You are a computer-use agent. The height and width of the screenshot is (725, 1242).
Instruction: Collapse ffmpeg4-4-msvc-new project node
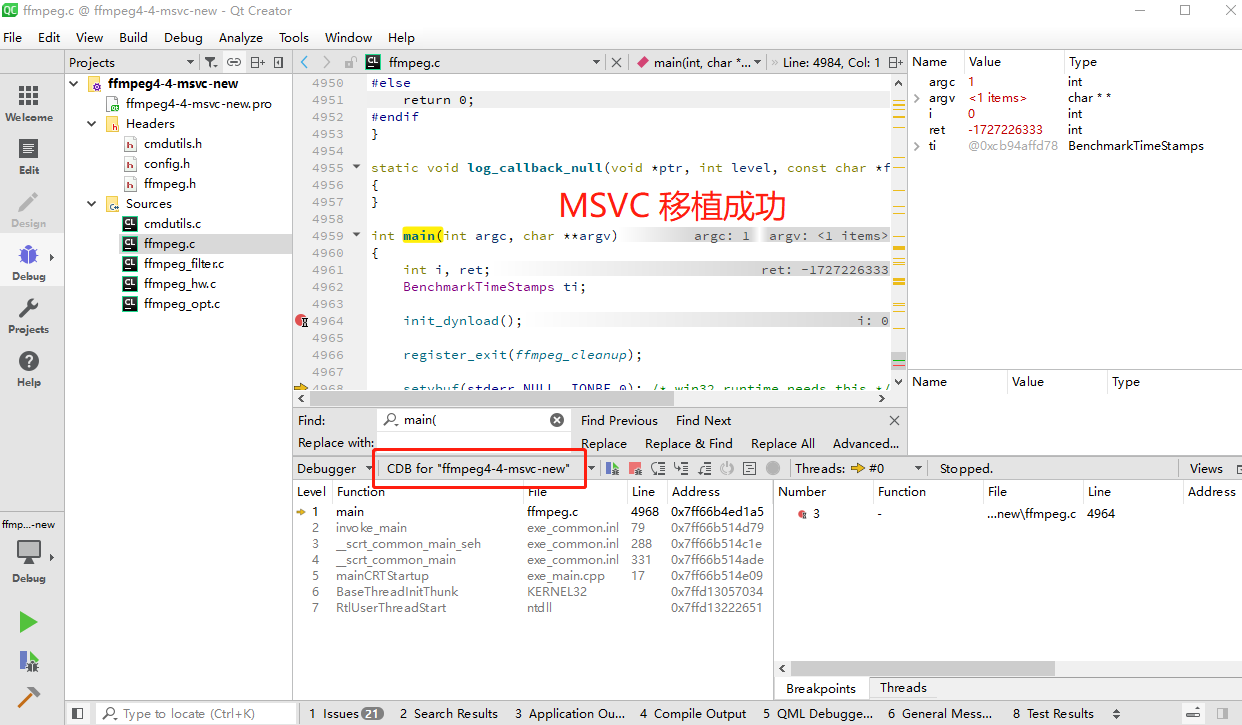(74, 83)
